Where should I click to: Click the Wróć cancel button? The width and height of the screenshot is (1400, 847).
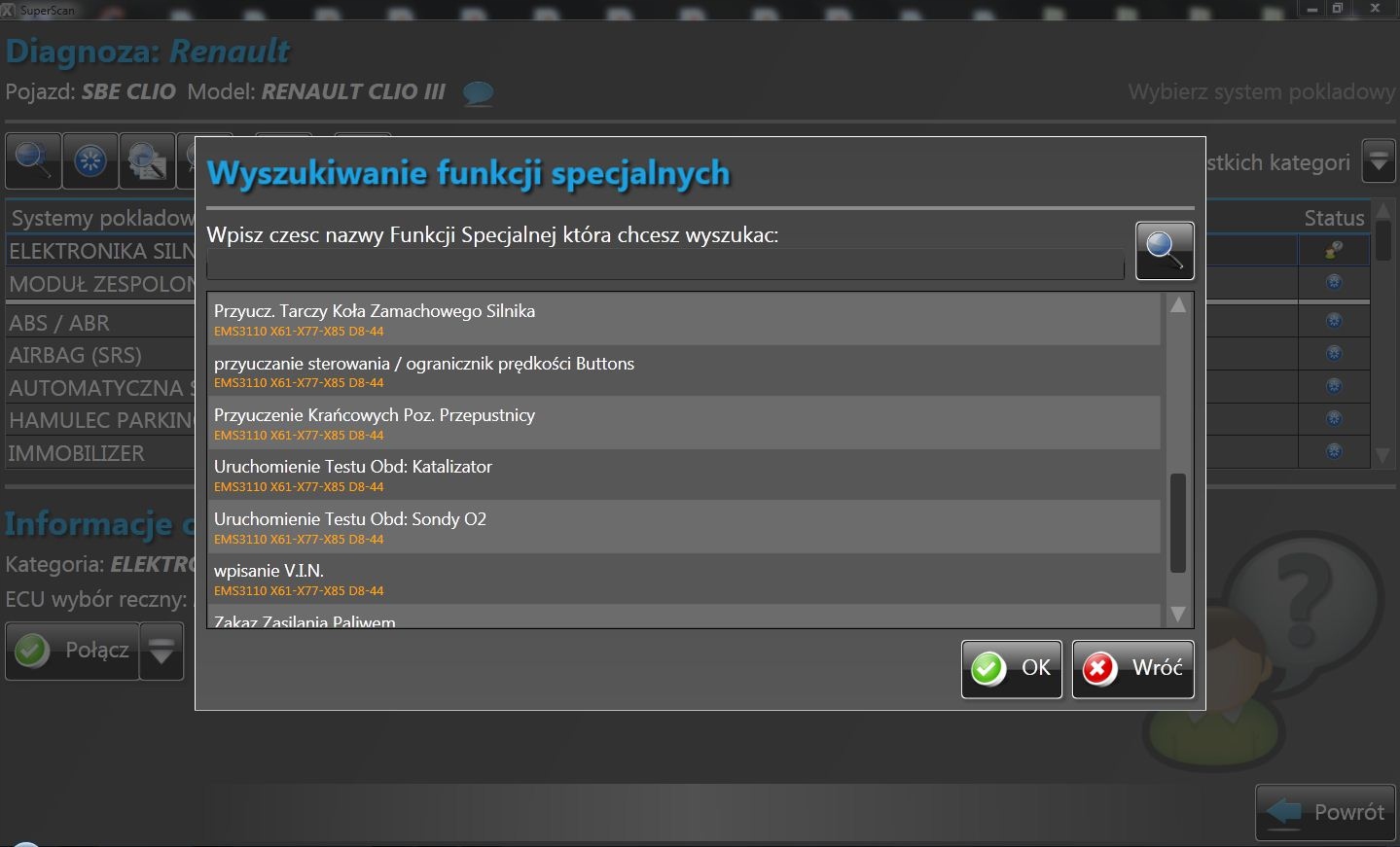(x=1133, y=669)
